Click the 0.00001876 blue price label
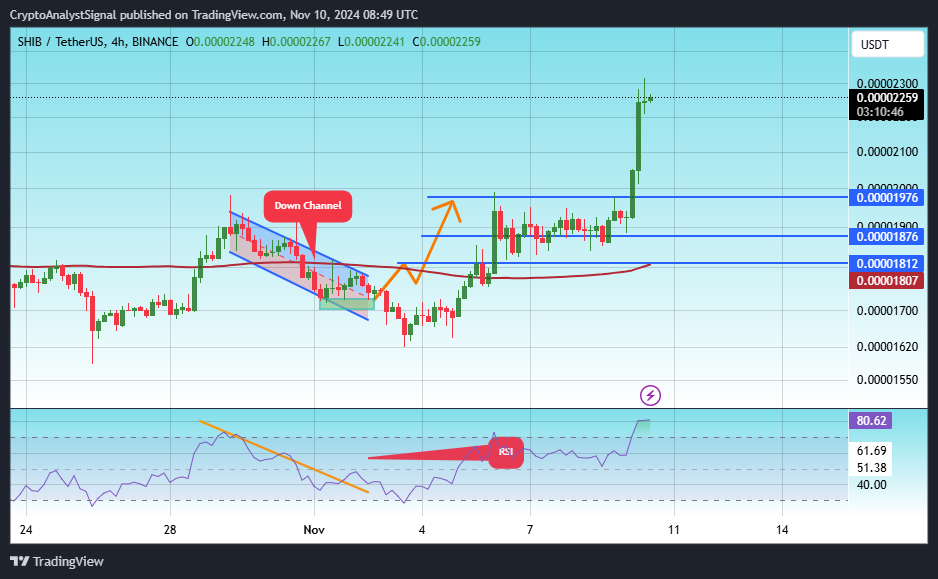 887,236
